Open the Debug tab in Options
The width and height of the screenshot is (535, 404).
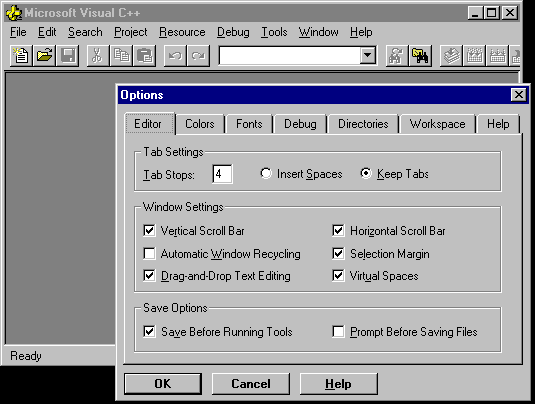pyautogui.click(x=300, y=124)
